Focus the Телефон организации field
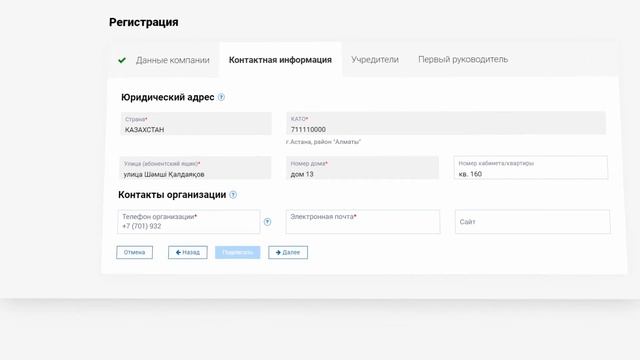The height and width of the screenshot is (360, 640). point(189,222)
